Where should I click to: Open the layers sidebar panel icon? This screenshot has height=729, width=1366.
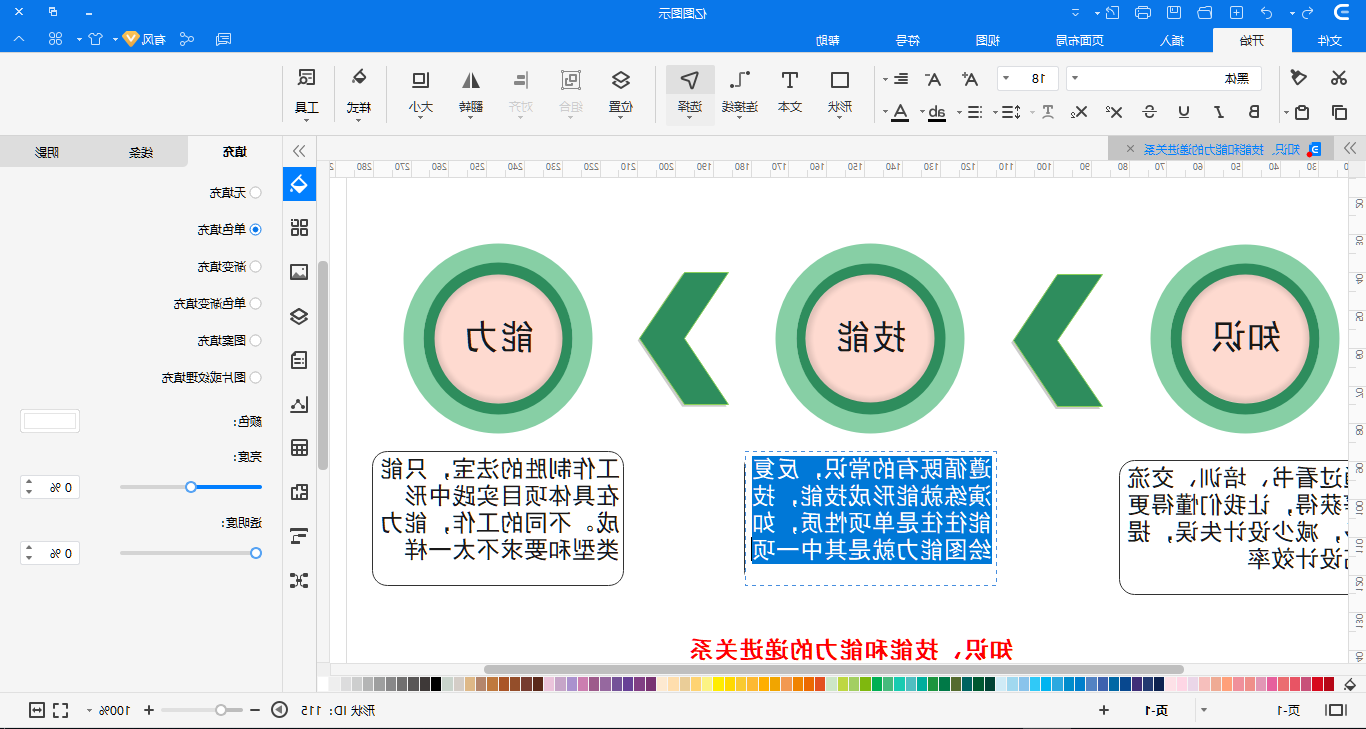pos(299,316)
